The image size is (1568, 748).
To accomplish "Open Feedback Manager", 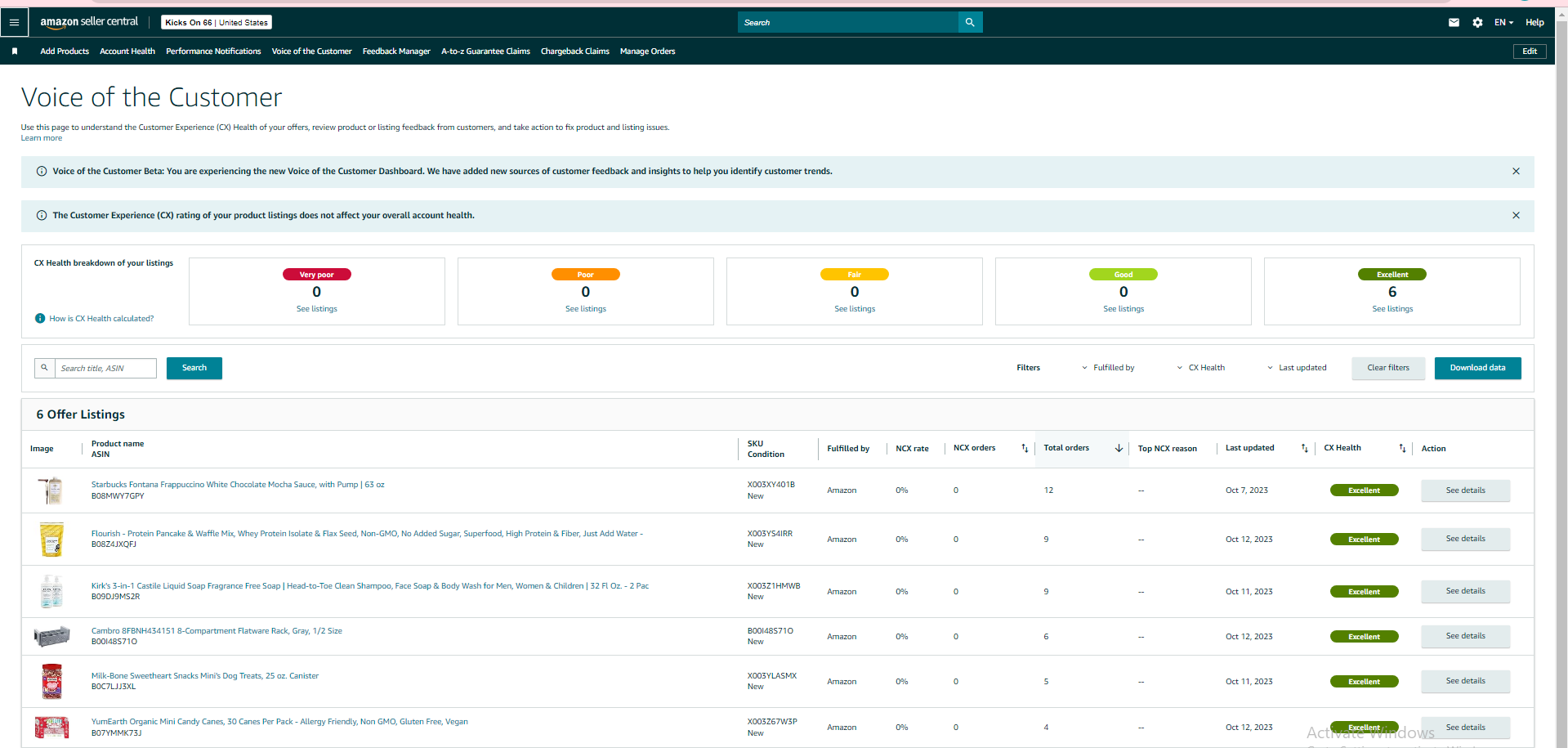I will tap(396, 52).
